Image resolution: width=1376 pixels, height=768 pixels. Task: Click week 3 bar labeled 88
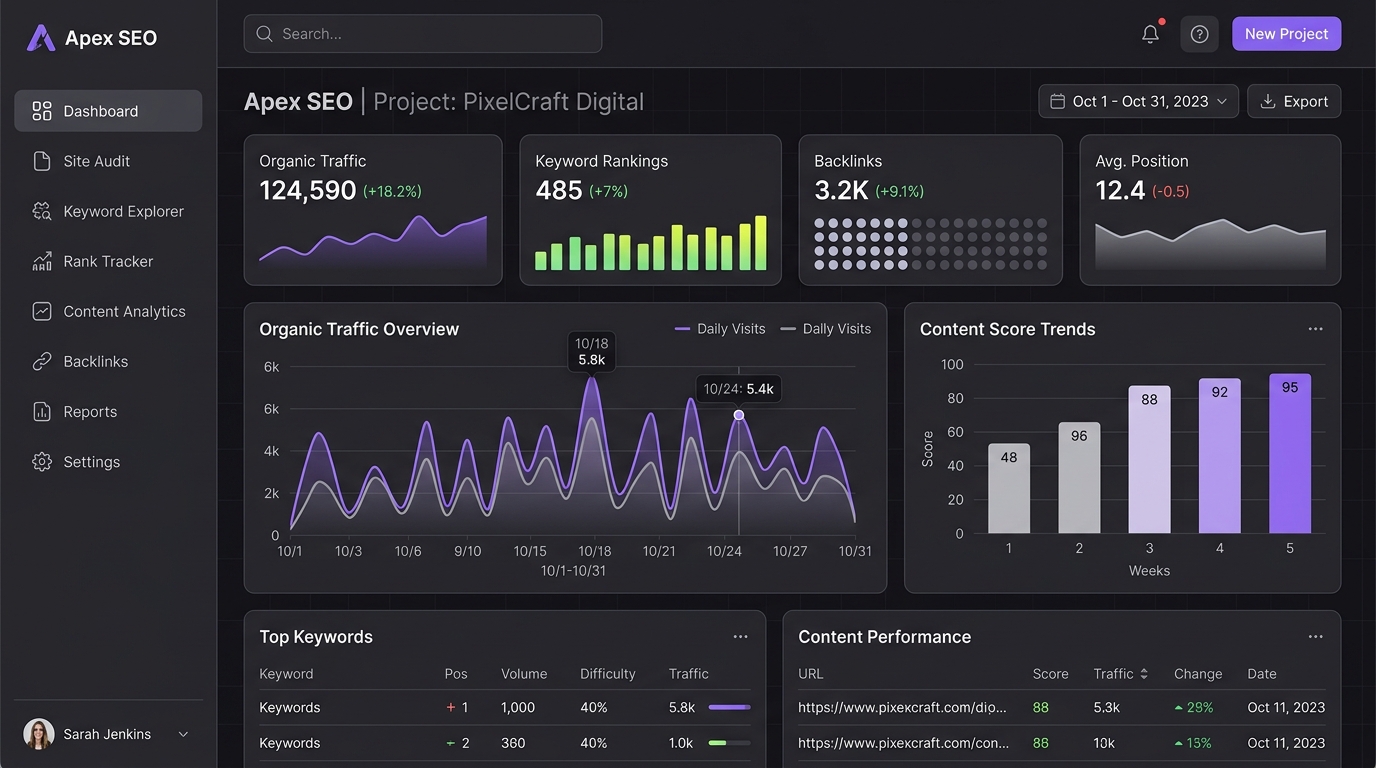(1149, 460)
